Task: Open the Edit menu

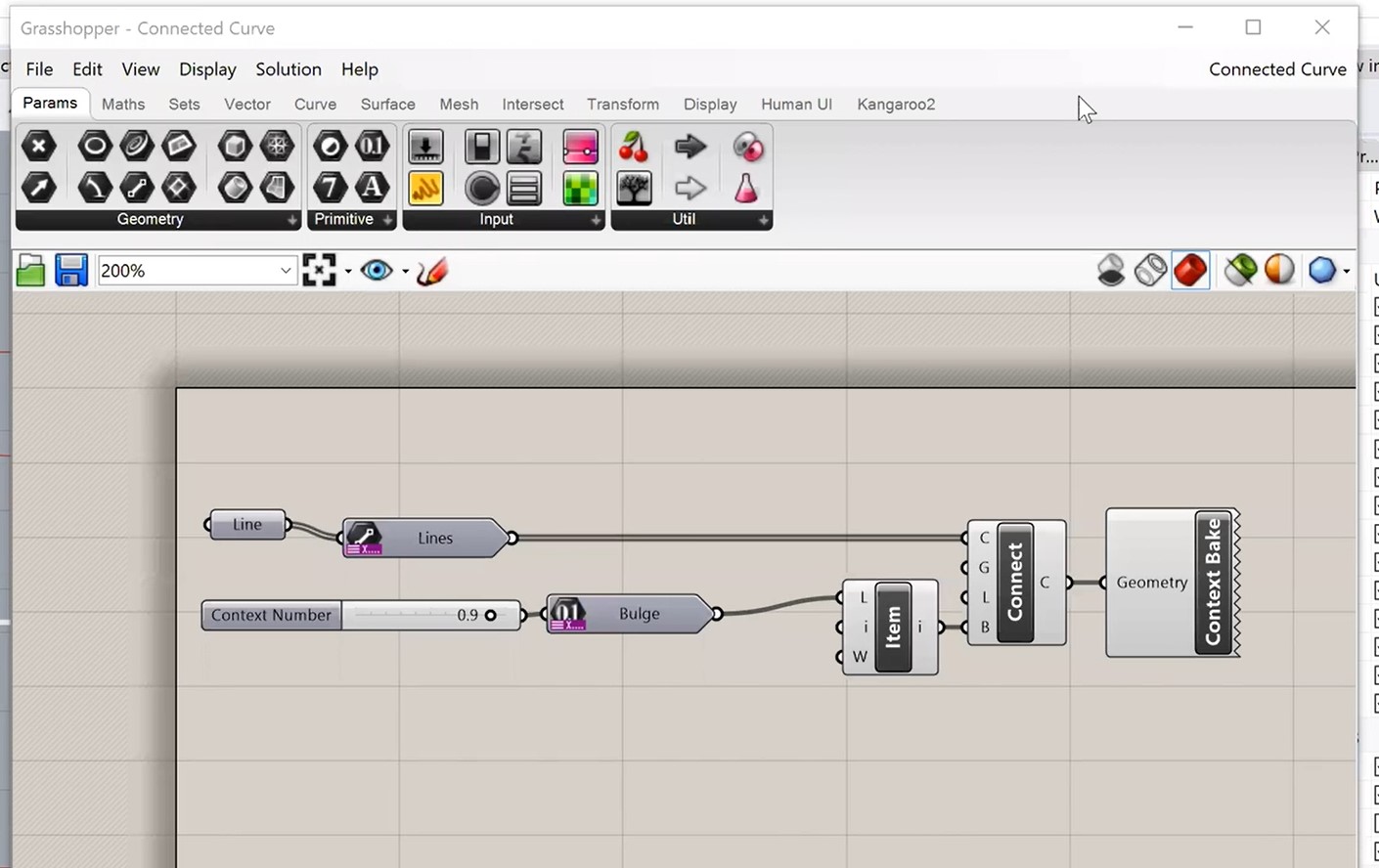Action: click(87, 69)
